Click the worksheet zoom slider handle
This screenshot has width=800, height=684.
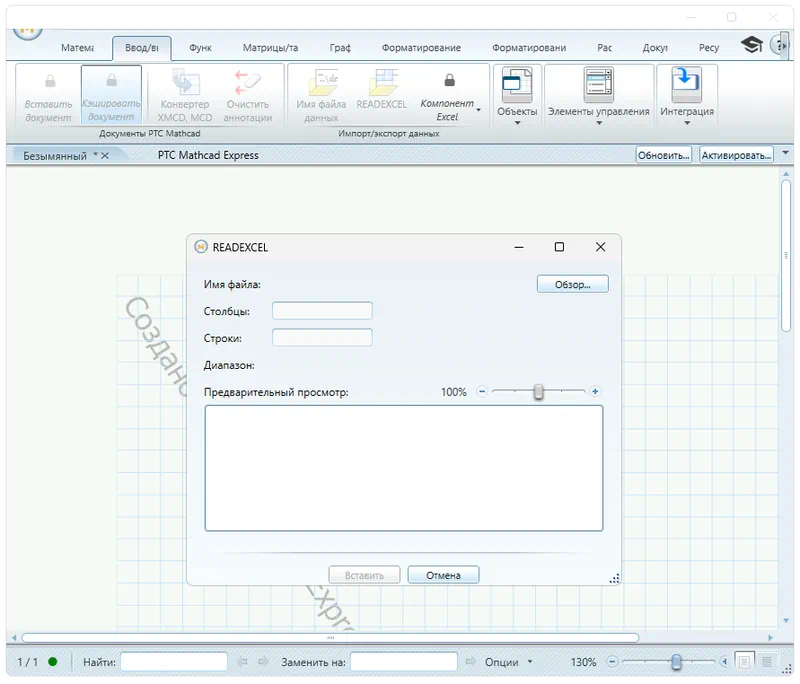pos(676,662)
